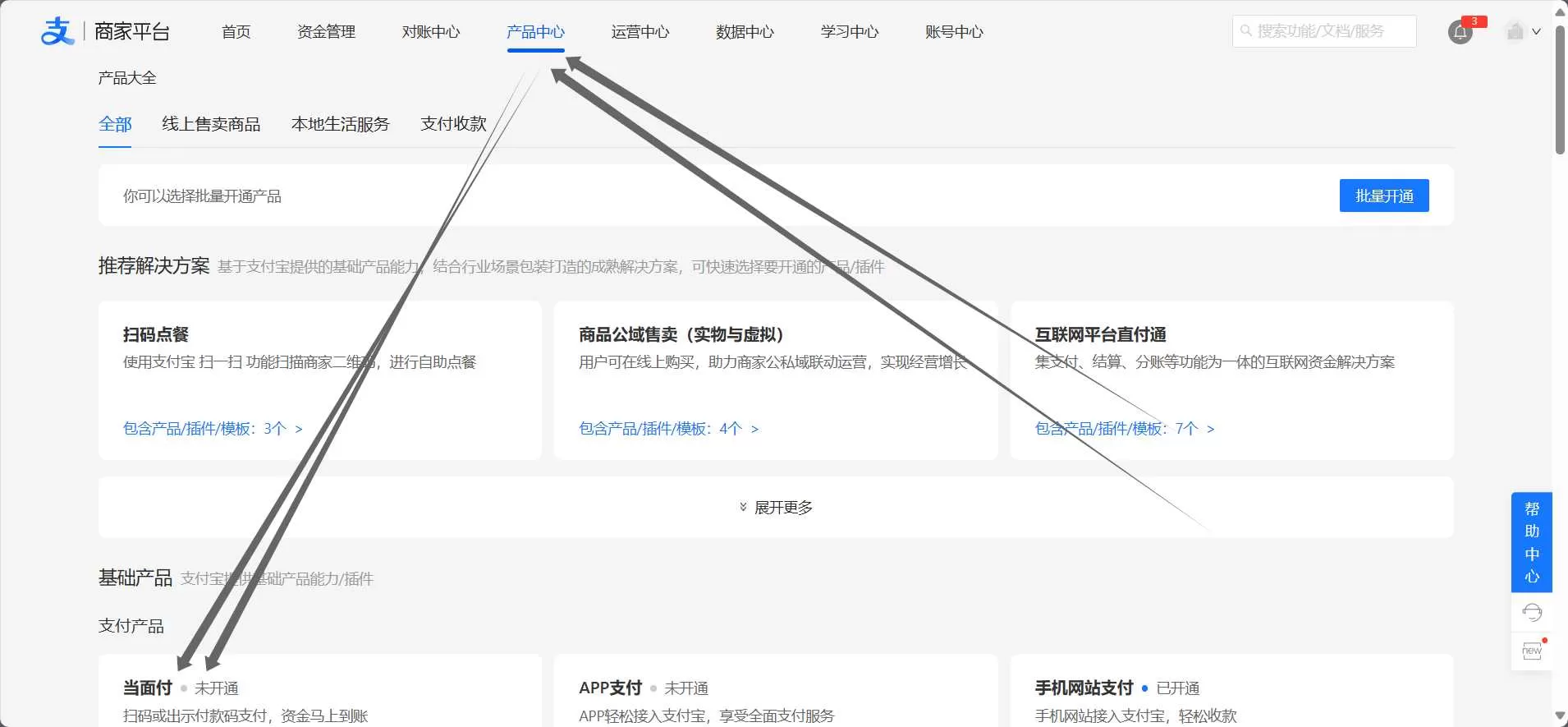Click the search magnifier icon

click(x=1246, y=31)
